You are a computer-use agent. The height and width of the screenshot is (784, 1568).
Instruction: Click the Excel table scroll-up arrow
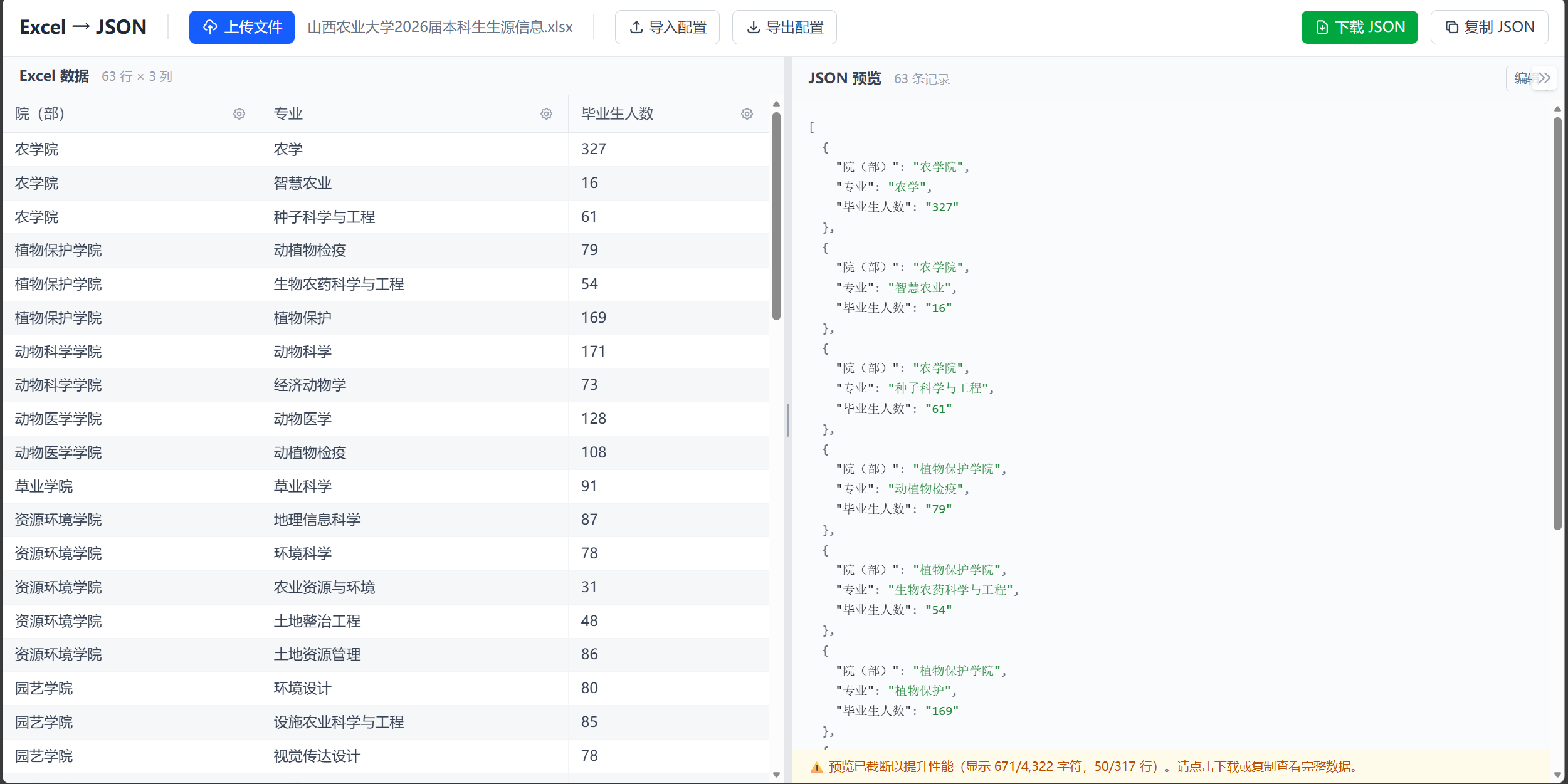[x=776, y=104]
